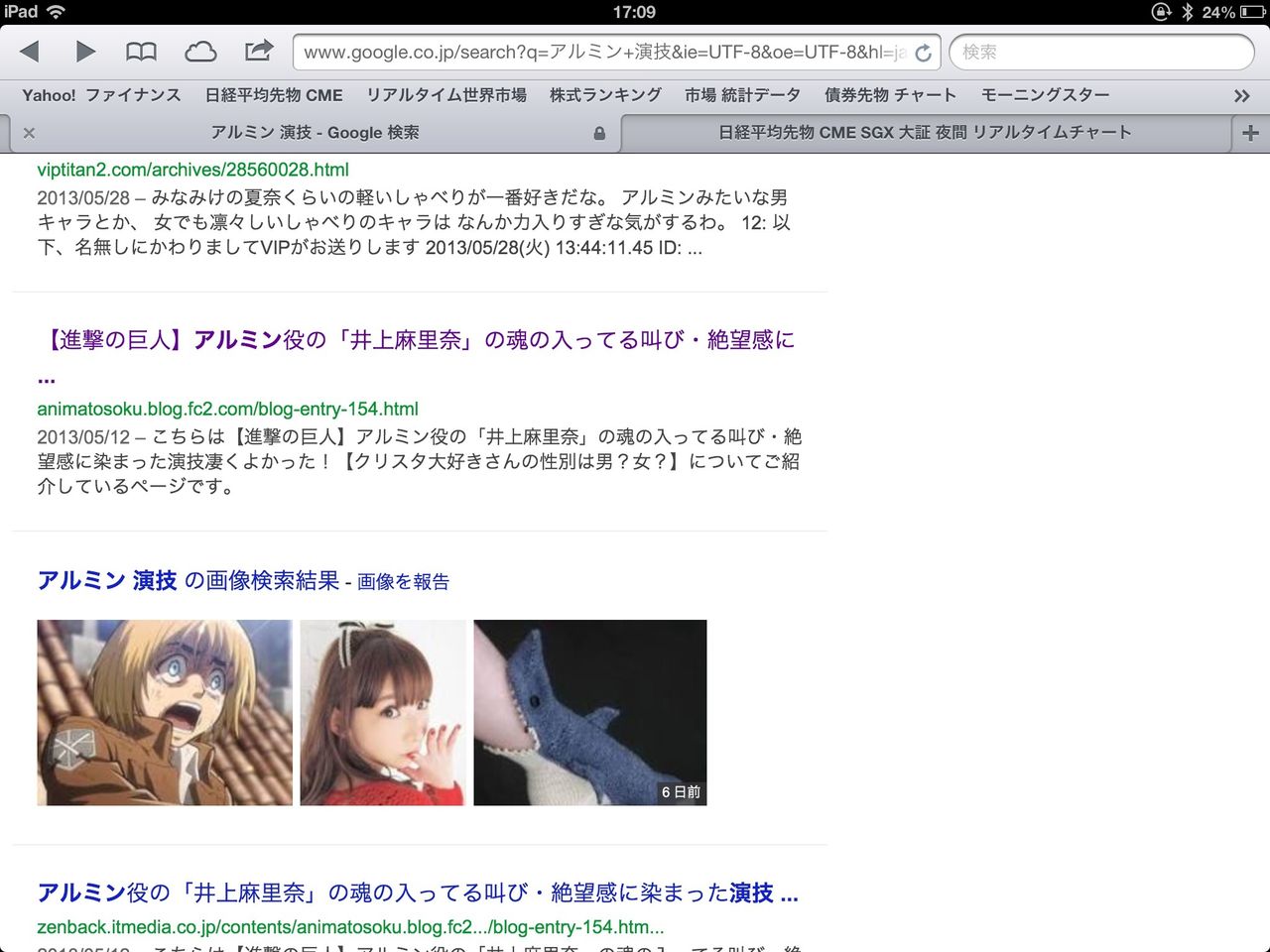The image size is (1270, 952).
Task: Open the bookmarks bar overflow chevron
Action: coord(1241,94)
